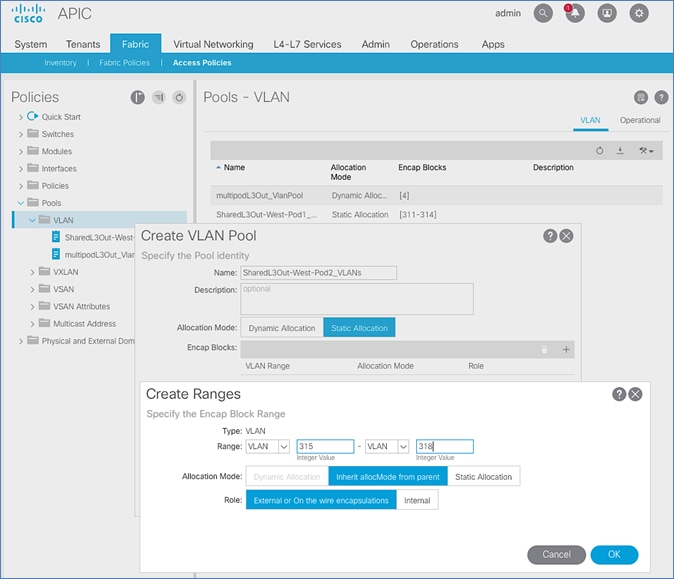674x579 pixels.
Task: Select the multipodL3Out_VlanPool table row
Action: click(x=436, y=196)
